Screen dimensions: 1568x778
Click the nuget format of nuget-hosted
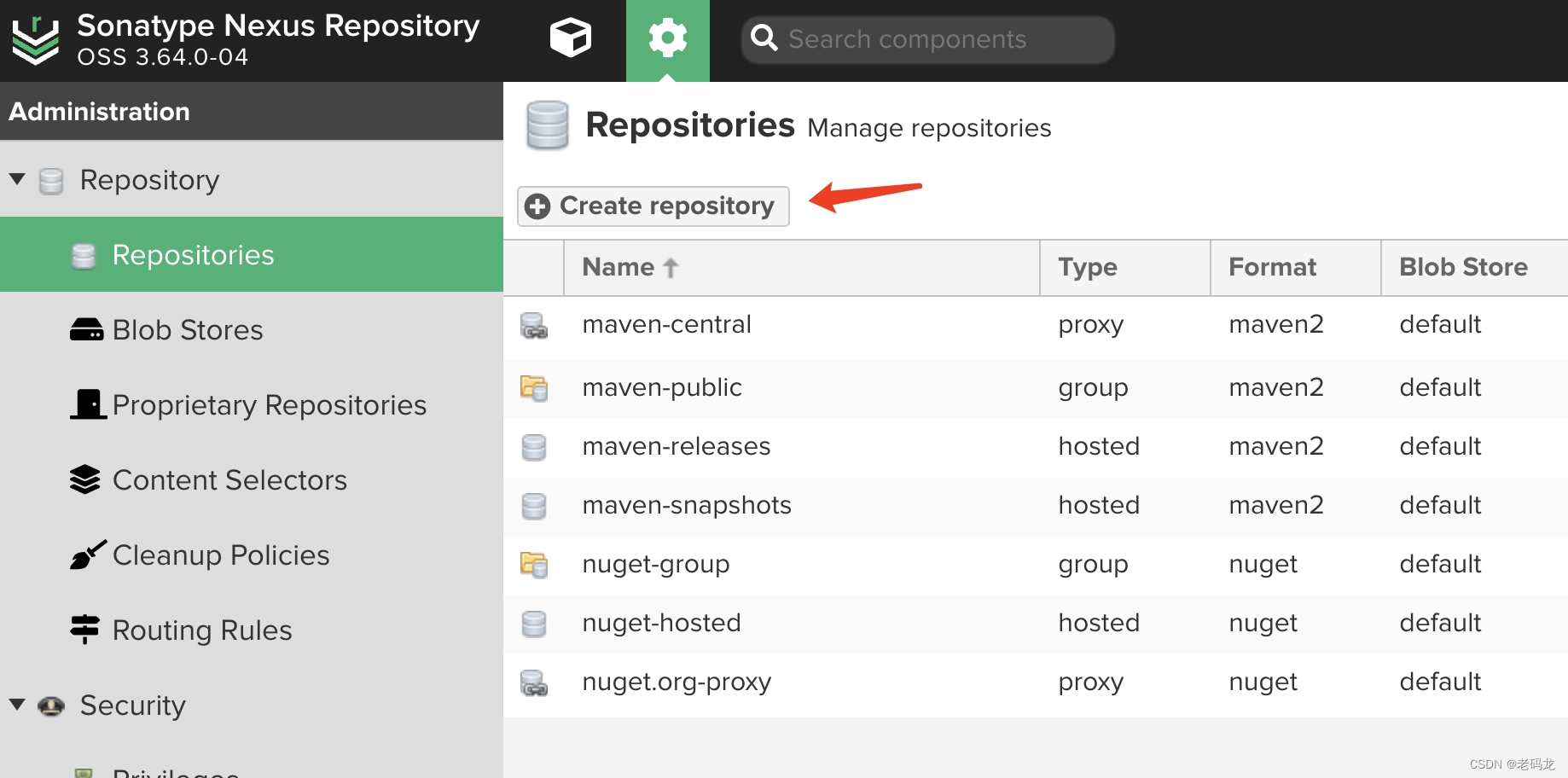(x=1263, y=624)
